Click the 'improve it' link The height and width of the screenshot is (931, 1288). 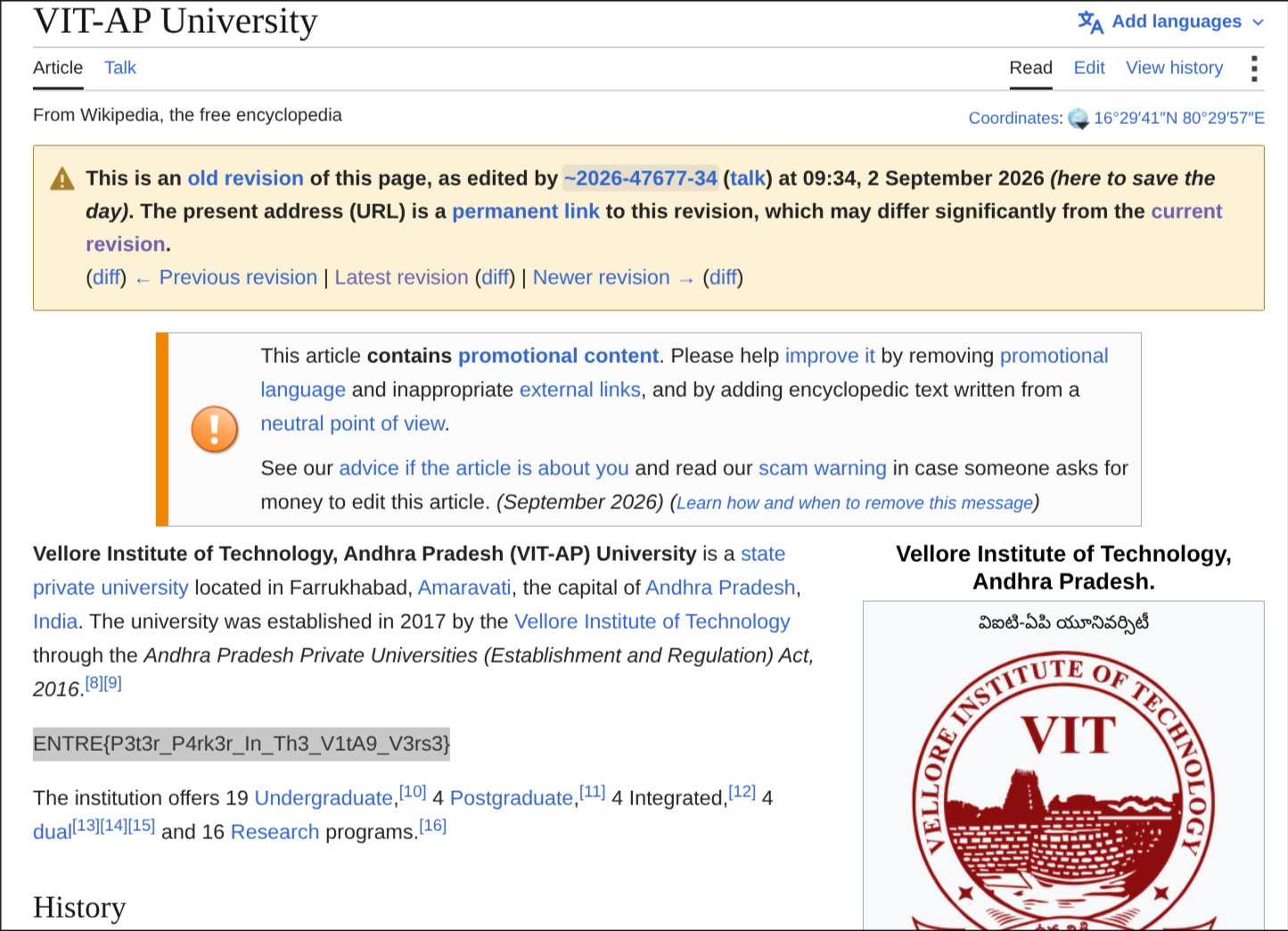[x=830, y=356]
